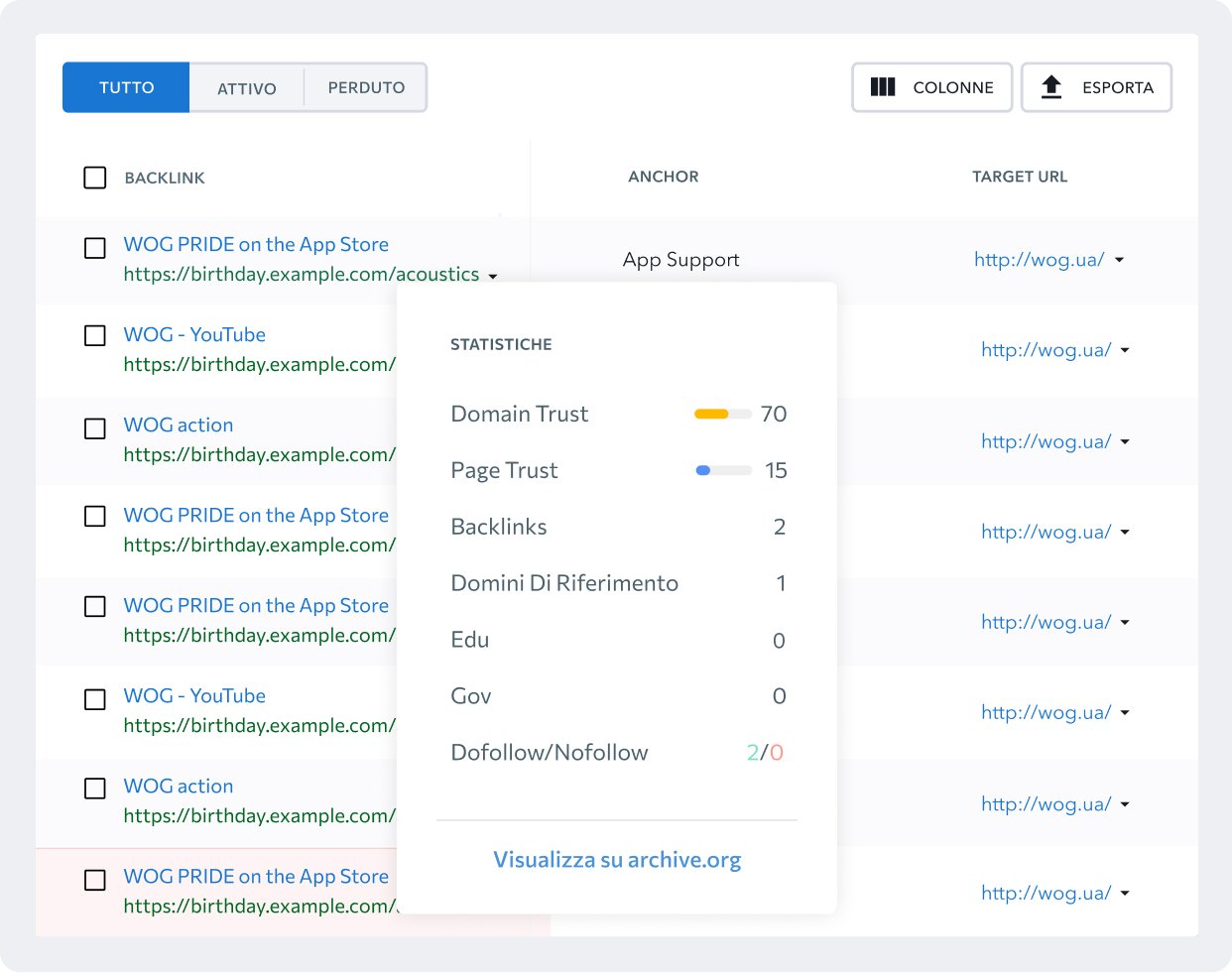Screen dimensions: 1232x973
Task: Click the App Support anchor text
Action: (x=681, y=260)
